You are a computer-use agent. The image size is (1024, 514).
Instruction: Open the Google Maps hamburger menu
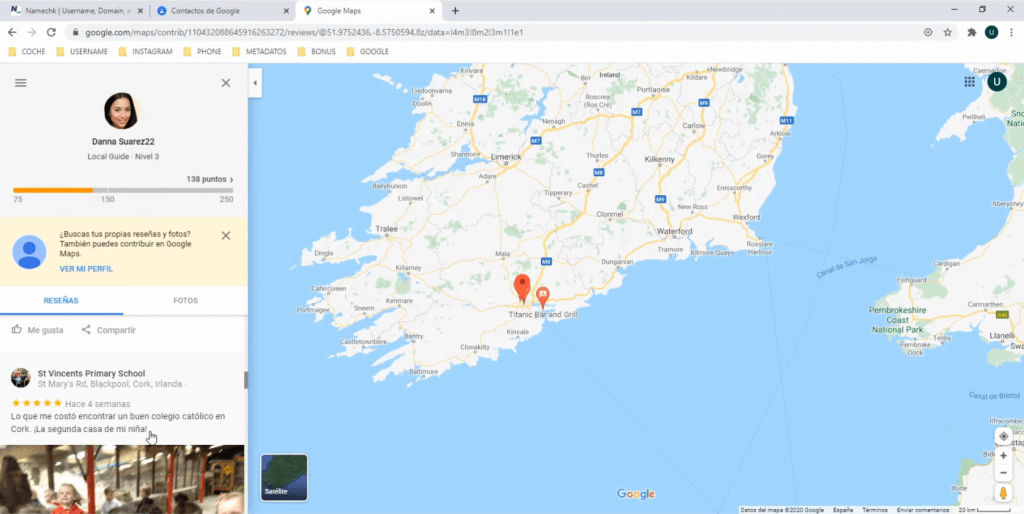21,83
